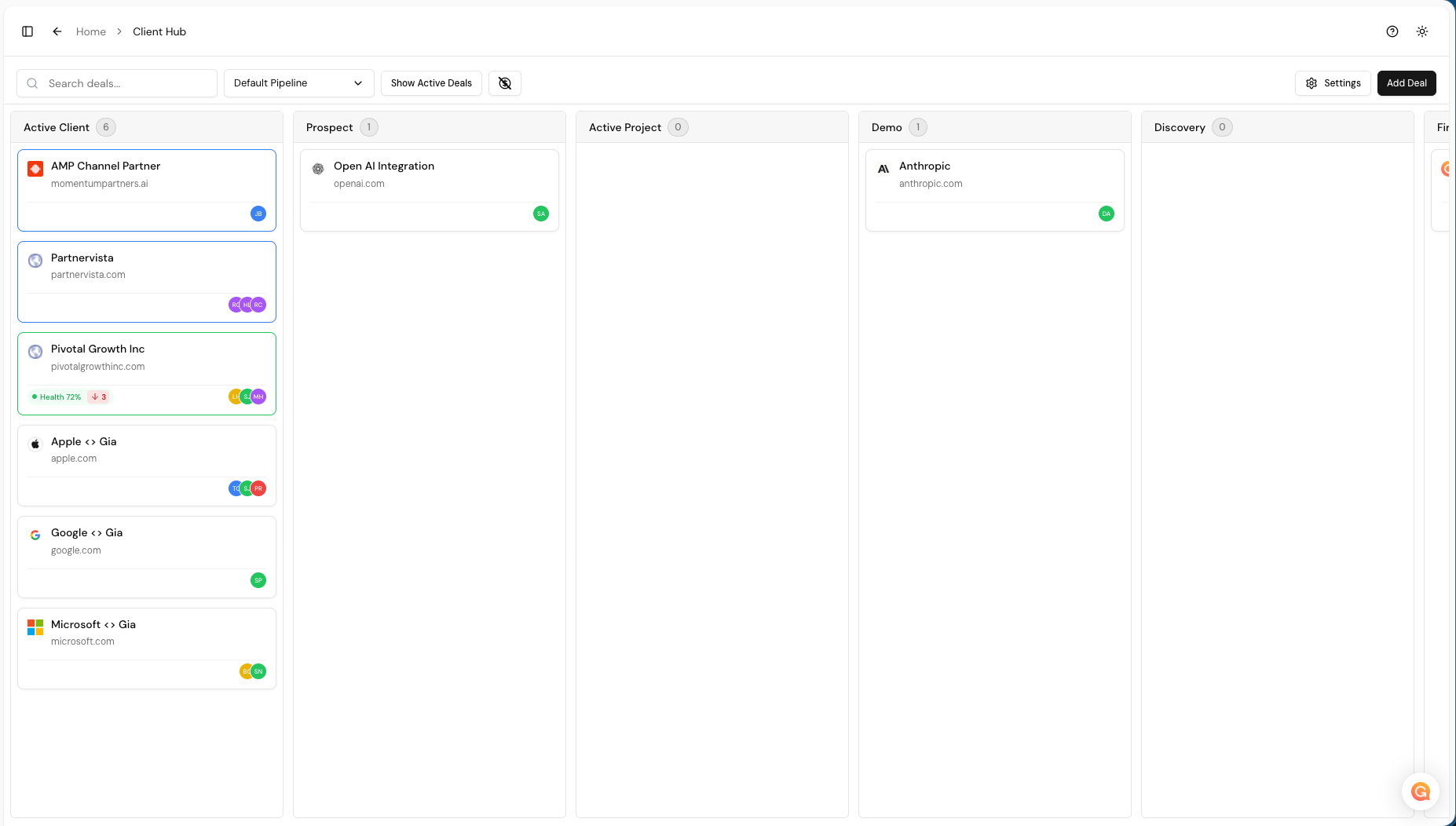Toggle the sidebar panel icon
Image resolution: width=1456 pixels, height=826 pixels.
click(x=27, y=31)
